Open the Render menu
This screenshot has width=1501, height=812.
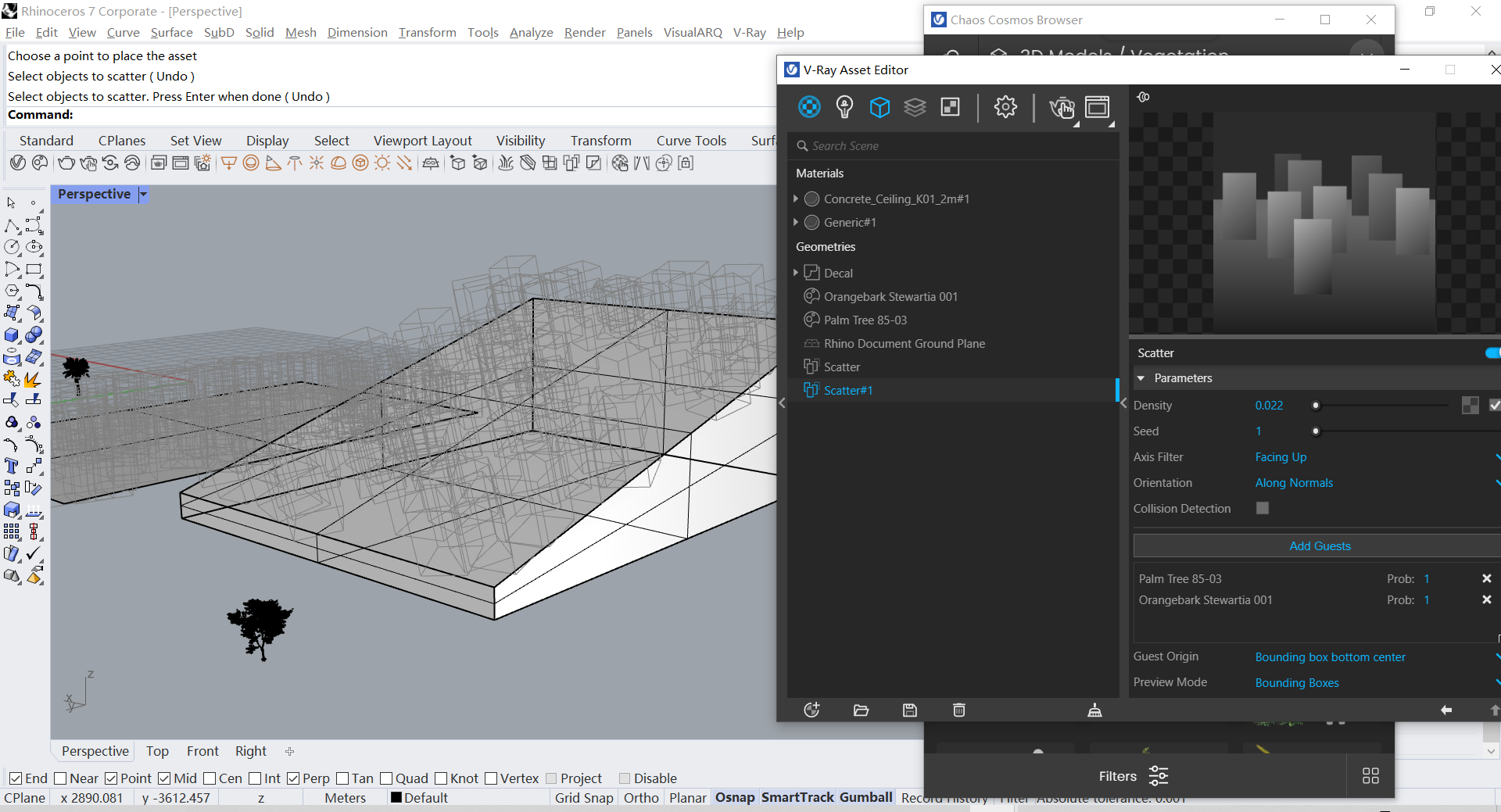pos(585,32)
